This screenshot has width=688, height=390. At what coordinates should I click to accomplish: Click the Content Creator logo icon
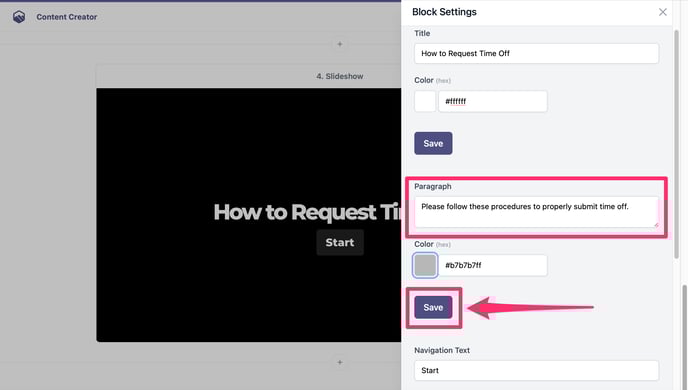[x=19, y=17]
